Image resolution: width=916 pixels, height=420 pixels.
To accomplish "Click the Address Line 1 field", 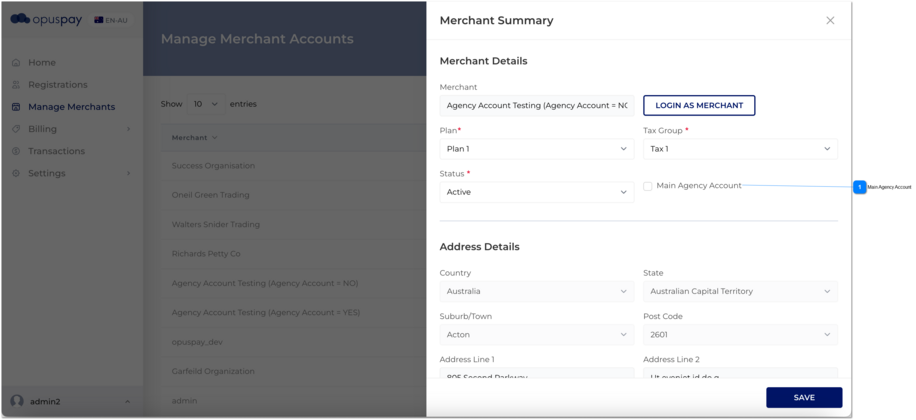I will point(536,373).
